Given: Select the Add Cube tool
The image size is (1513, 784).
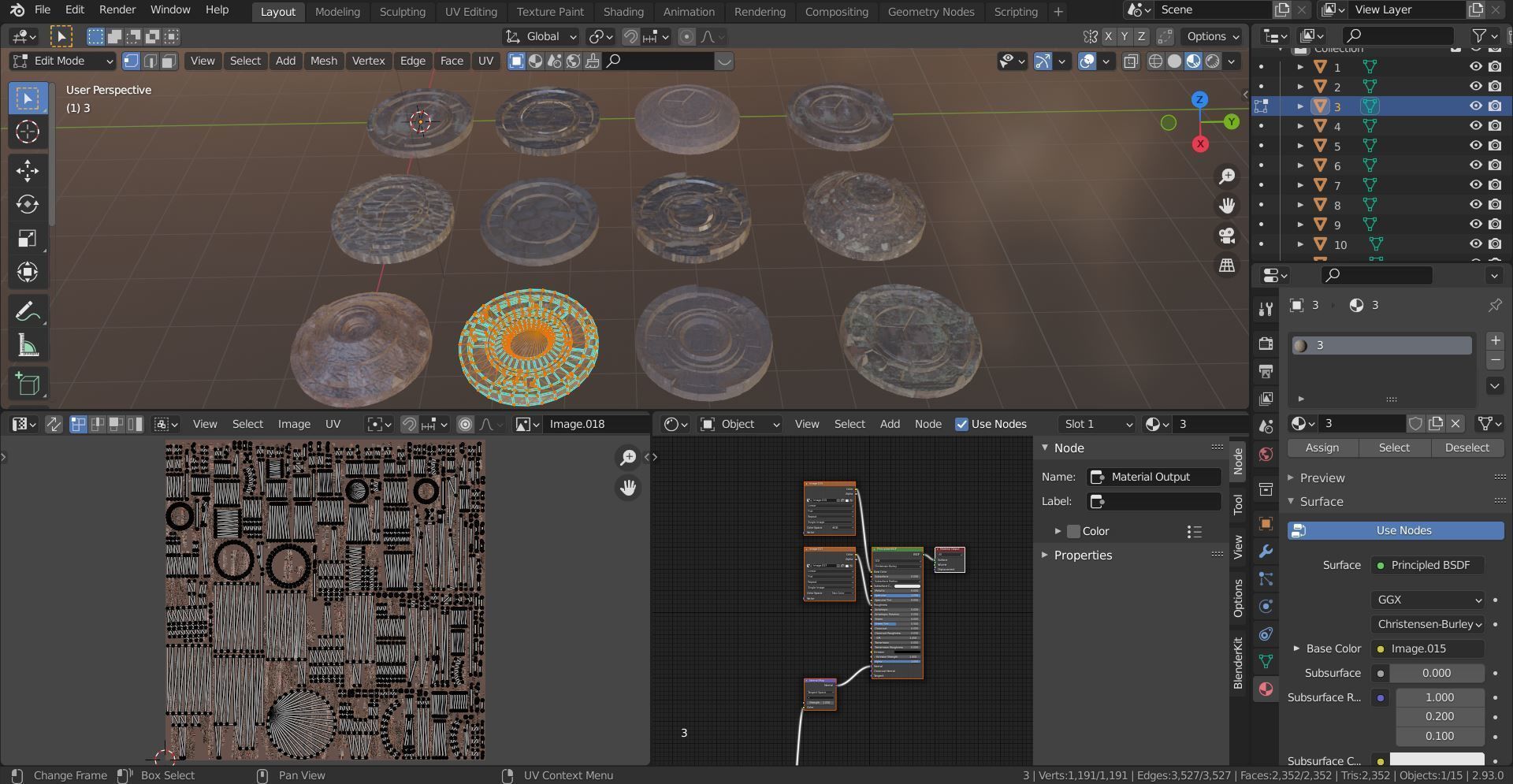Looking at the screenshot, I should pos(28,385).
